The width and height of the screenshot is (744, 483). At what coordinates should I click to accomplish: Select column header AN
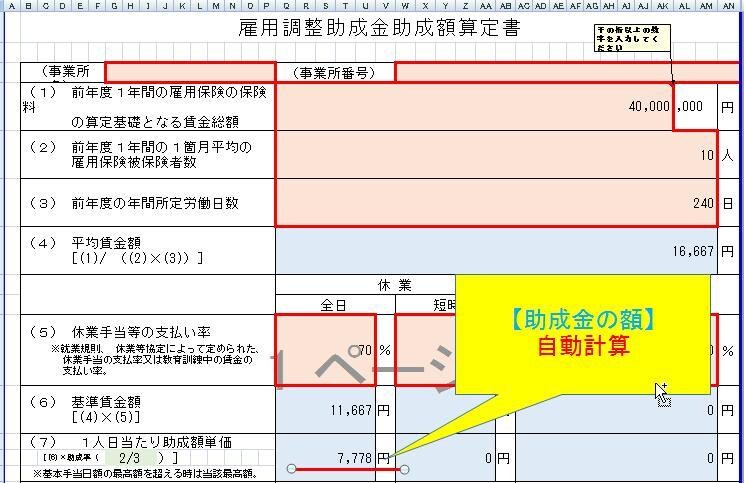(x=728, y=6)
